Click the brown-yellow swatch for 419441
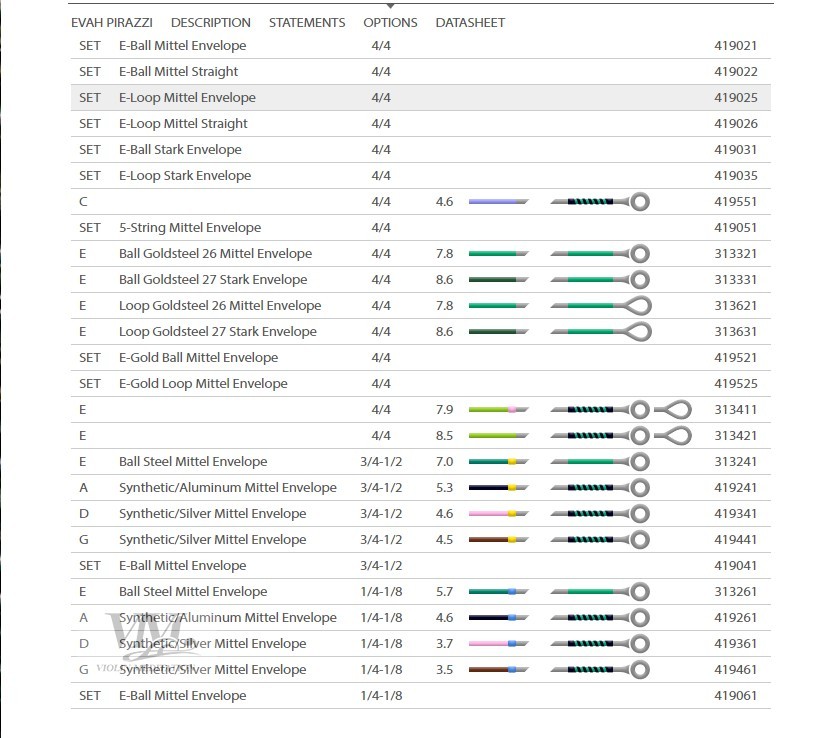 click(499, 540)
